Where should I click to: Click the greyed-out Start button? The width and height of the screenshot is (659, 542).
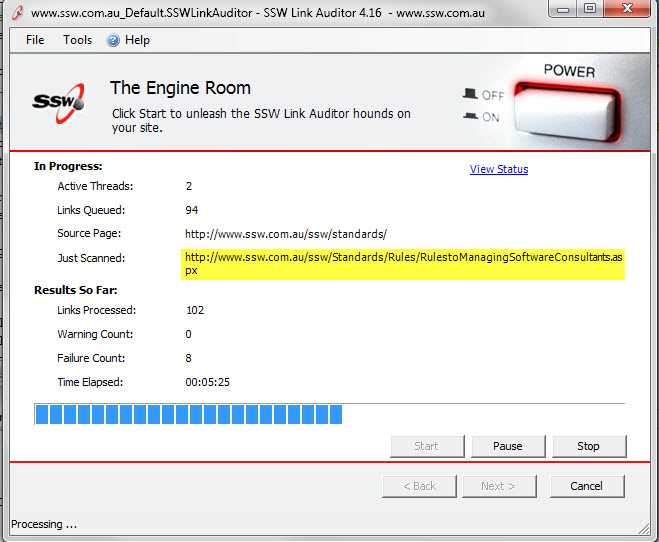tap(426, 446)
